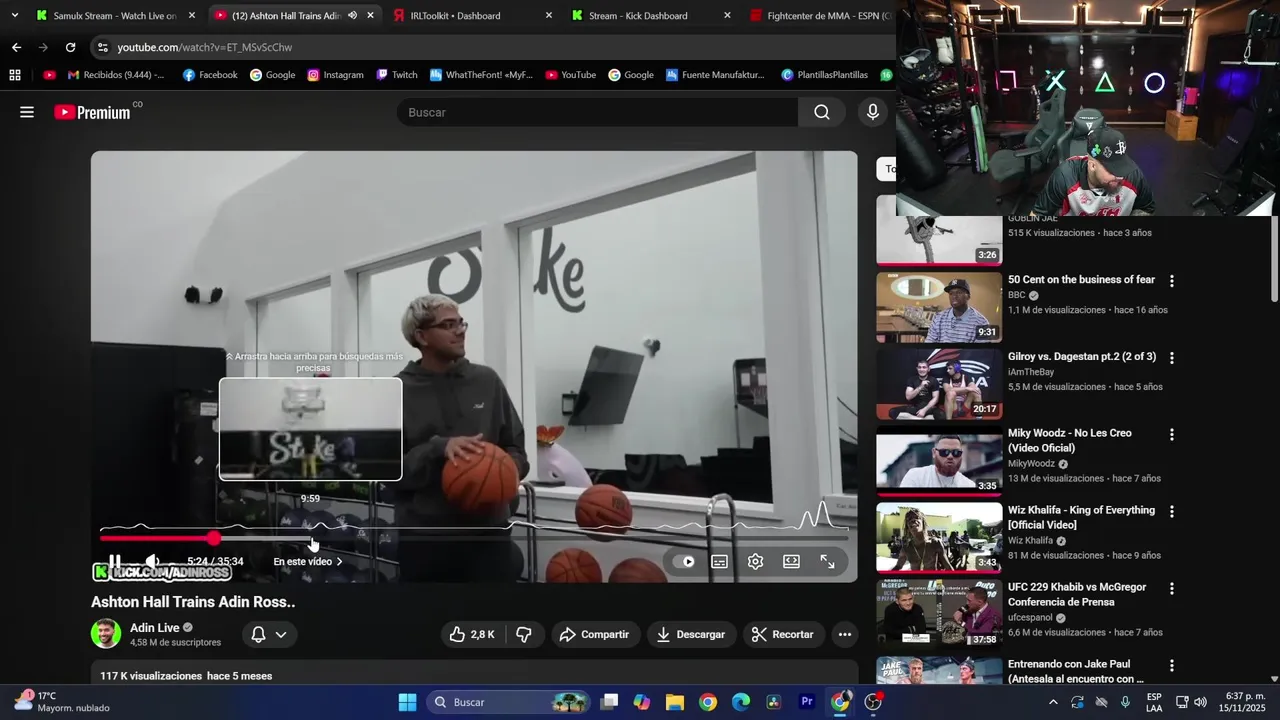Enter fullscreen in the video player
This screenshot has height=720, width=1280.
(x=827, y=561)
